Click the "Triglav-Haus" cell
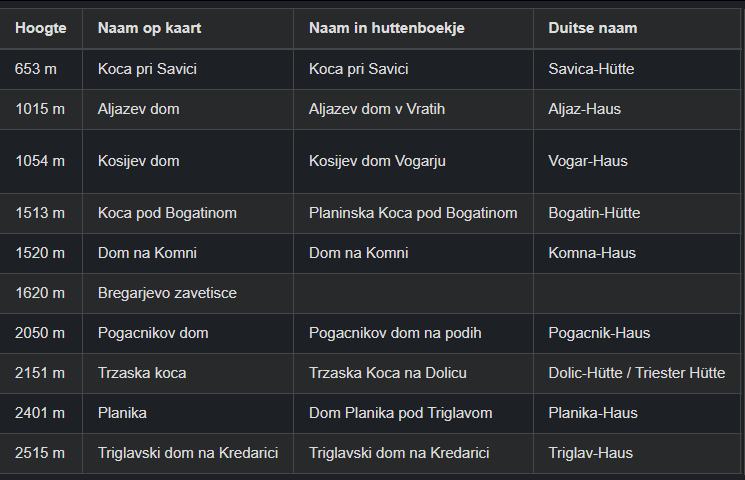This screenshot has width=745, height=480. [x=590, y=453]
